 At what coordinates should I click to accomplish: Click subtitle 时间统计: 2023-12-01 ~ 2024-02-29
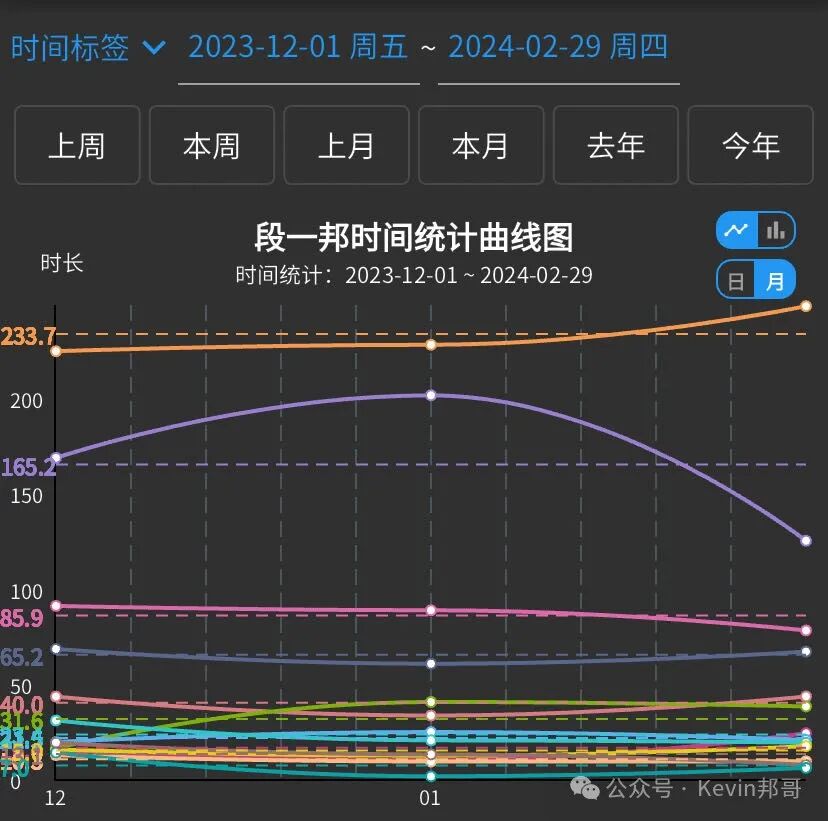pos(414,275)
